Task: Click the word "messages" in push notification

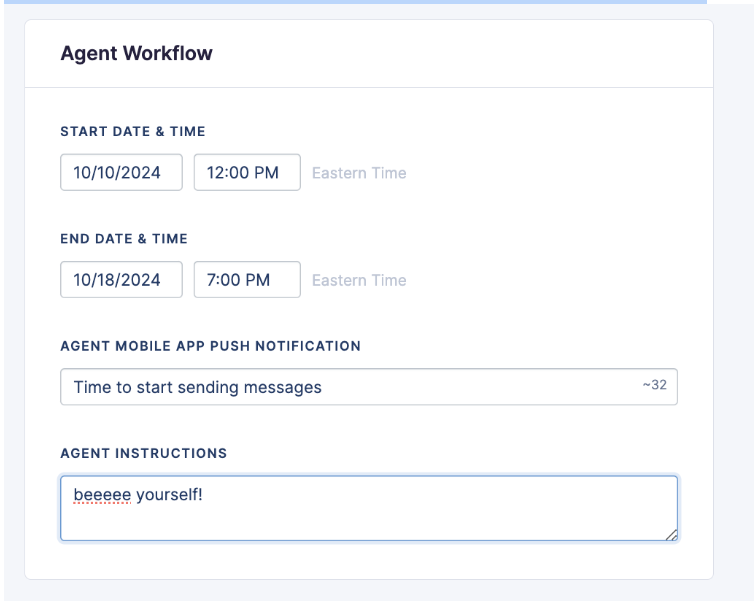Action: [x=287, y=387]
